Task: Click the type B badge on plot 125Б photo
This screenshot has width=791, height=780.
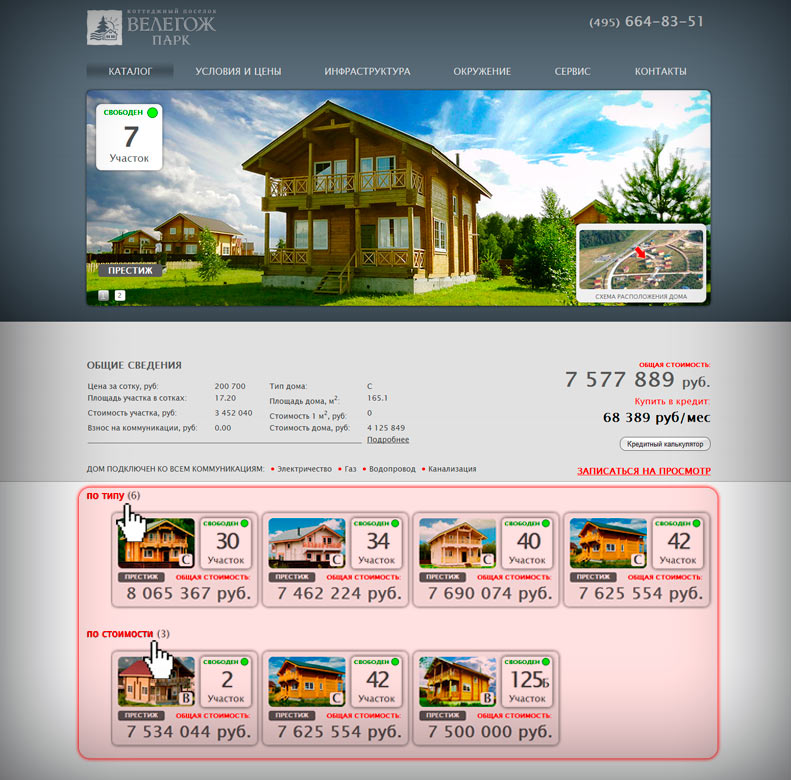Action: [x=488, y=698]
